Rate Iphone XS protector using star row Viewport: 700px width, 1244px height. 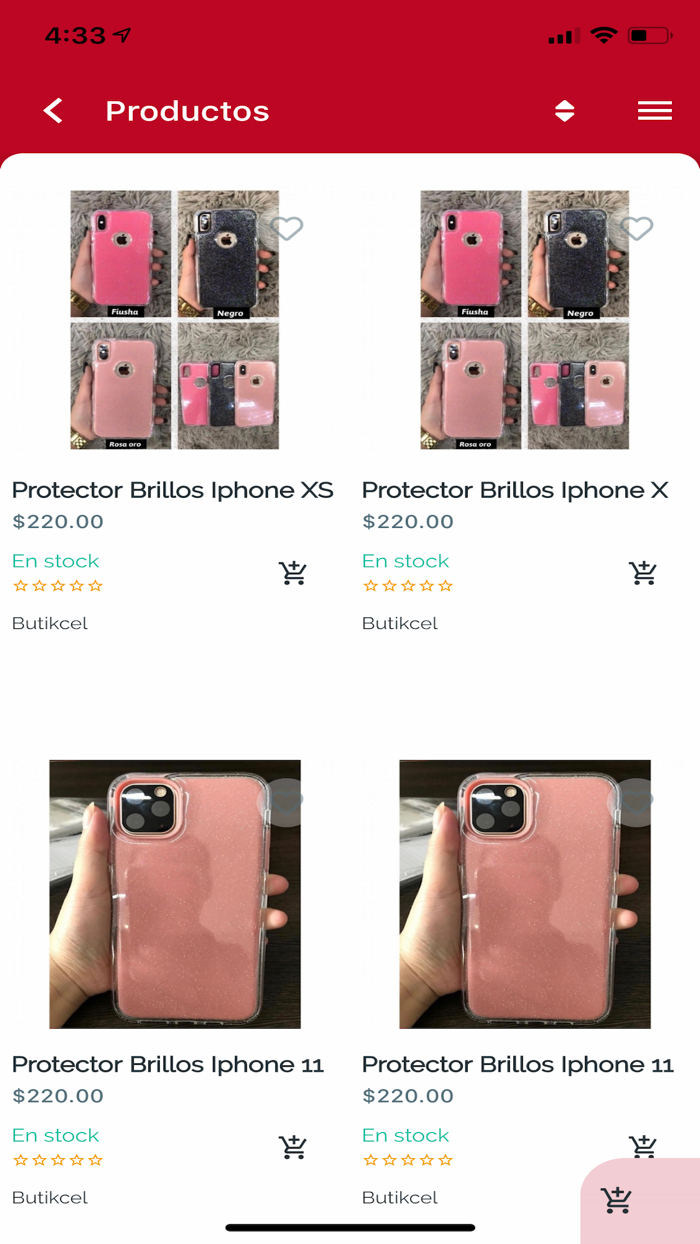point(58,586)
